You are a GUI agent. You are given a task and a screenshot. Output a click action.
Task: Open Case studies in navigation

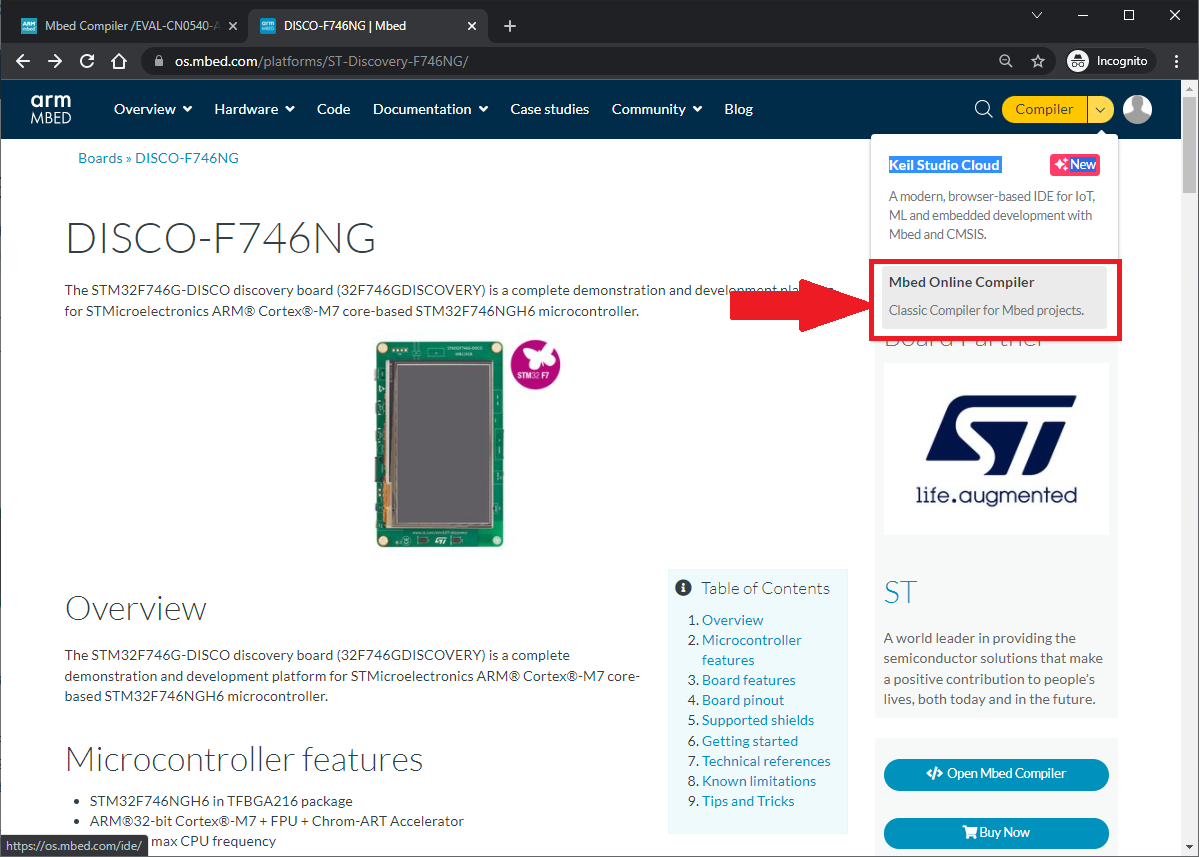pyautogui.click(x=550, y=109)
